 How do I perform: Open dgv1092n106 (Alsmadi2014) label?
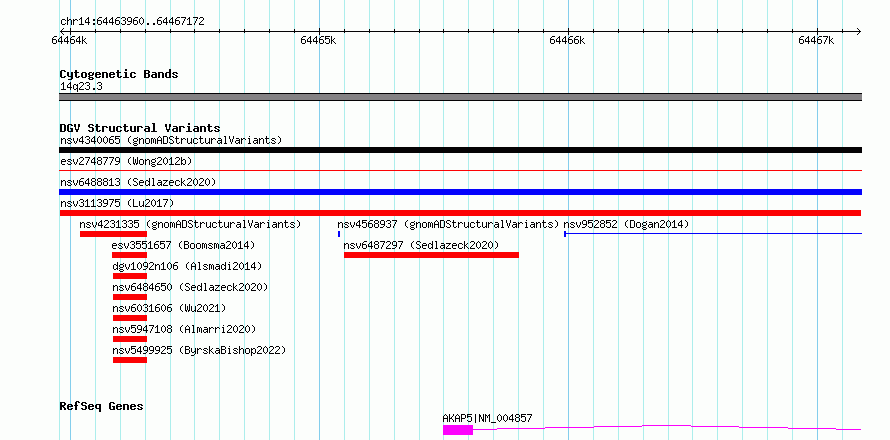tap(187, 266)
